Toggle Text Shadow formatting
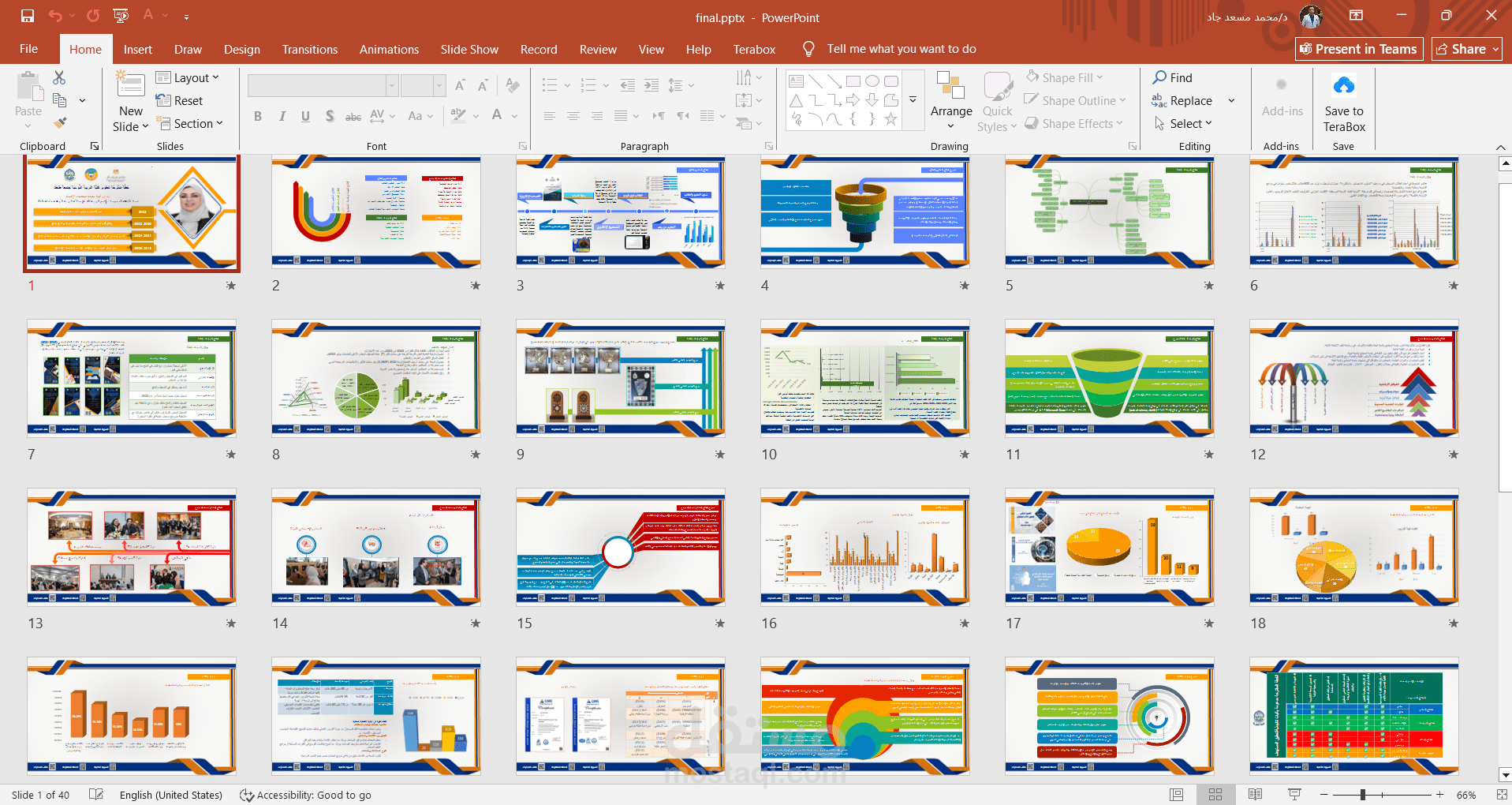Image resolution: width=1512 pixels, height=805 pixels. (x=330, y=116)
